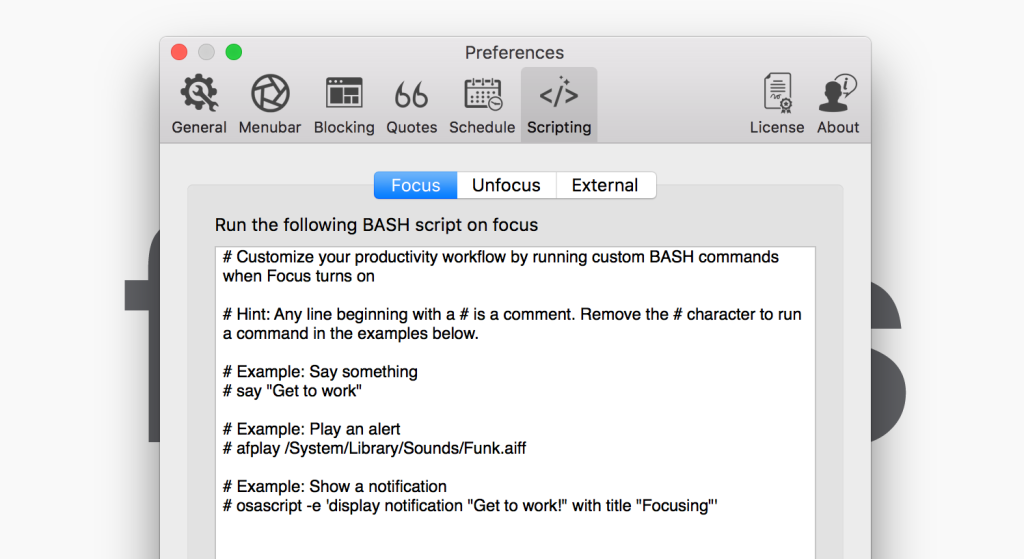Open the About info icon
The width and height of the screenshot is (1024, 559).
838,93
